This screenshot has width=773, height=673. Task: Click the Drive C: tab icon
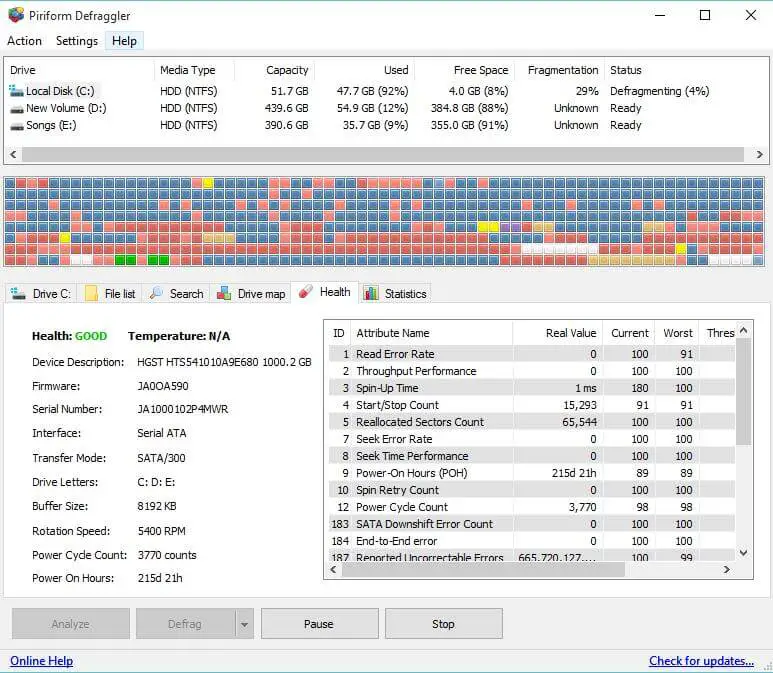coord(18,293)
